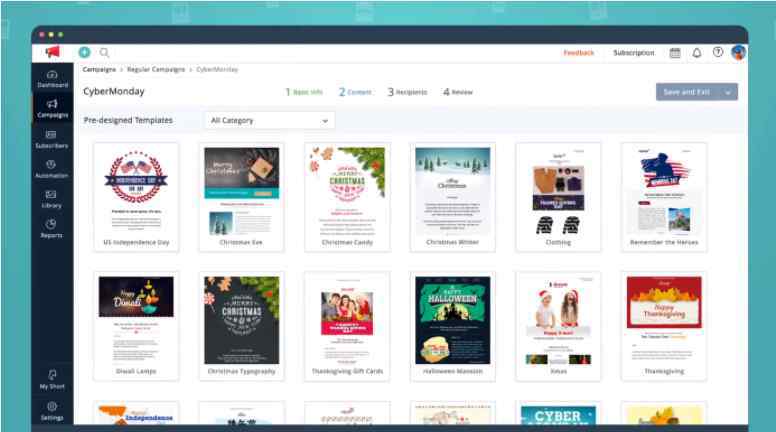Select the Christmas Winter template

pos(452,197)
